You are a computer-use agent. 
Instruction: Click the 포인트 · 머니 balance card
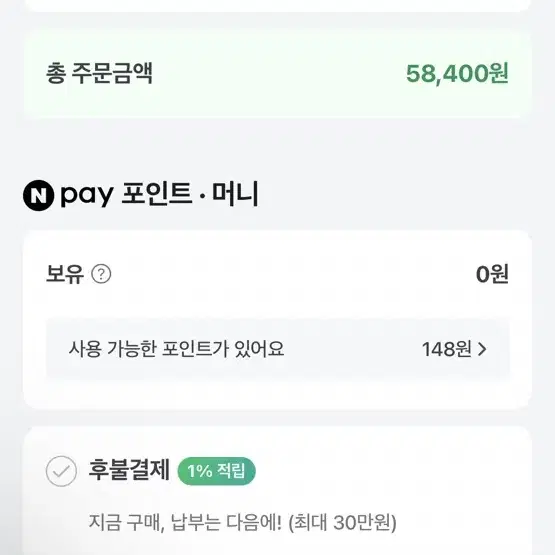278,320
